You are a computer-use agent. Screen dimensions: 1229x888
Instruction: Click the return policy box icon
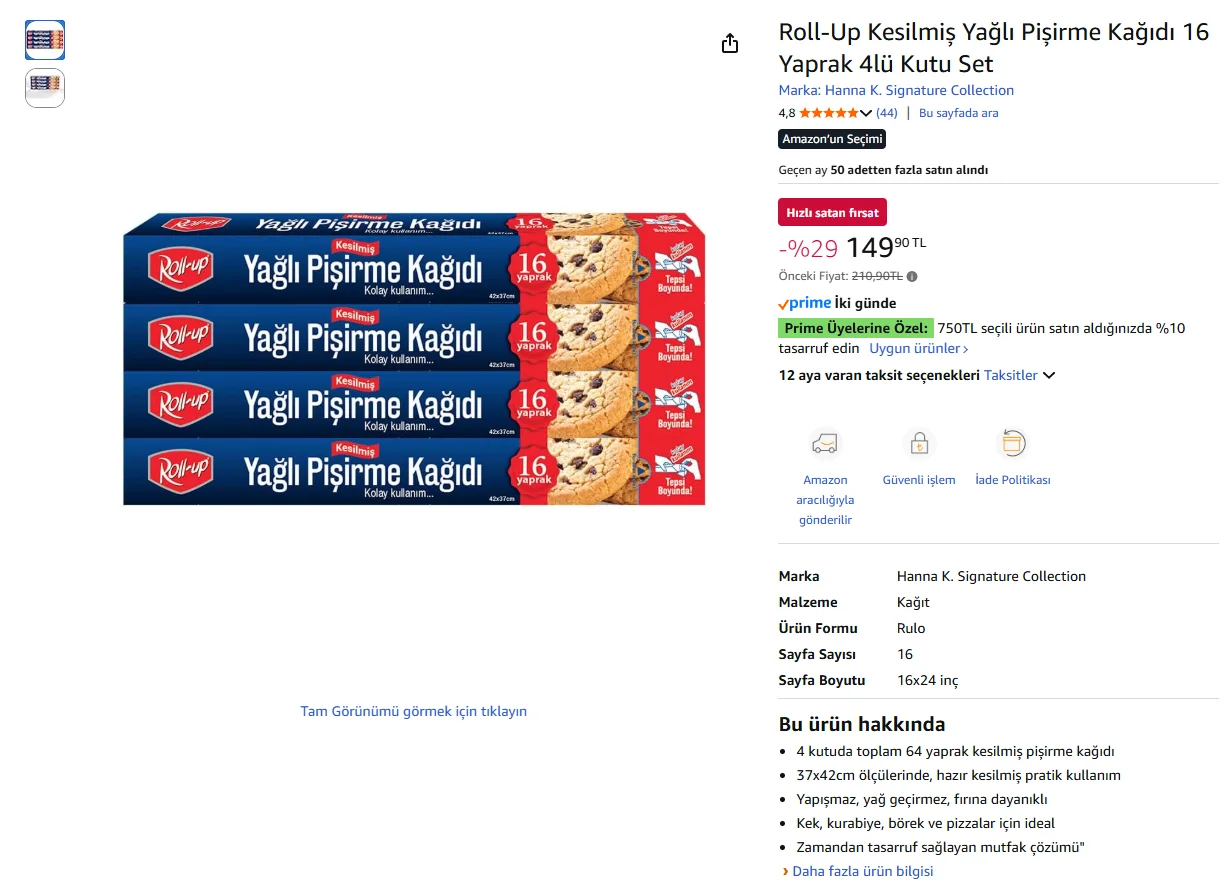pyautogui.click(x=1012, y=443)
